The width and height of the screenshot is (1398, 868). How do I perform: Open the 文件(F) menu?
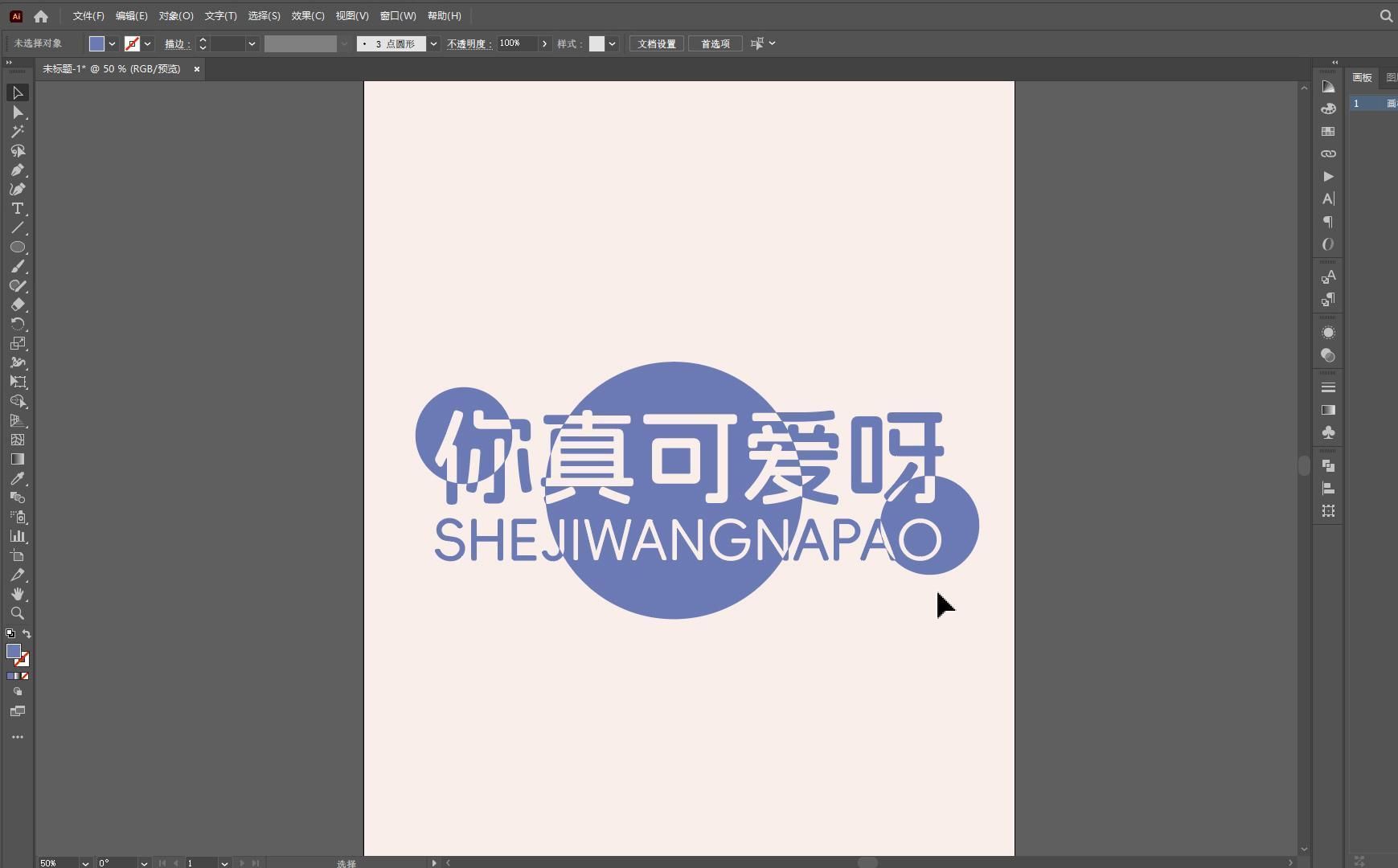[x=88, y=16]
